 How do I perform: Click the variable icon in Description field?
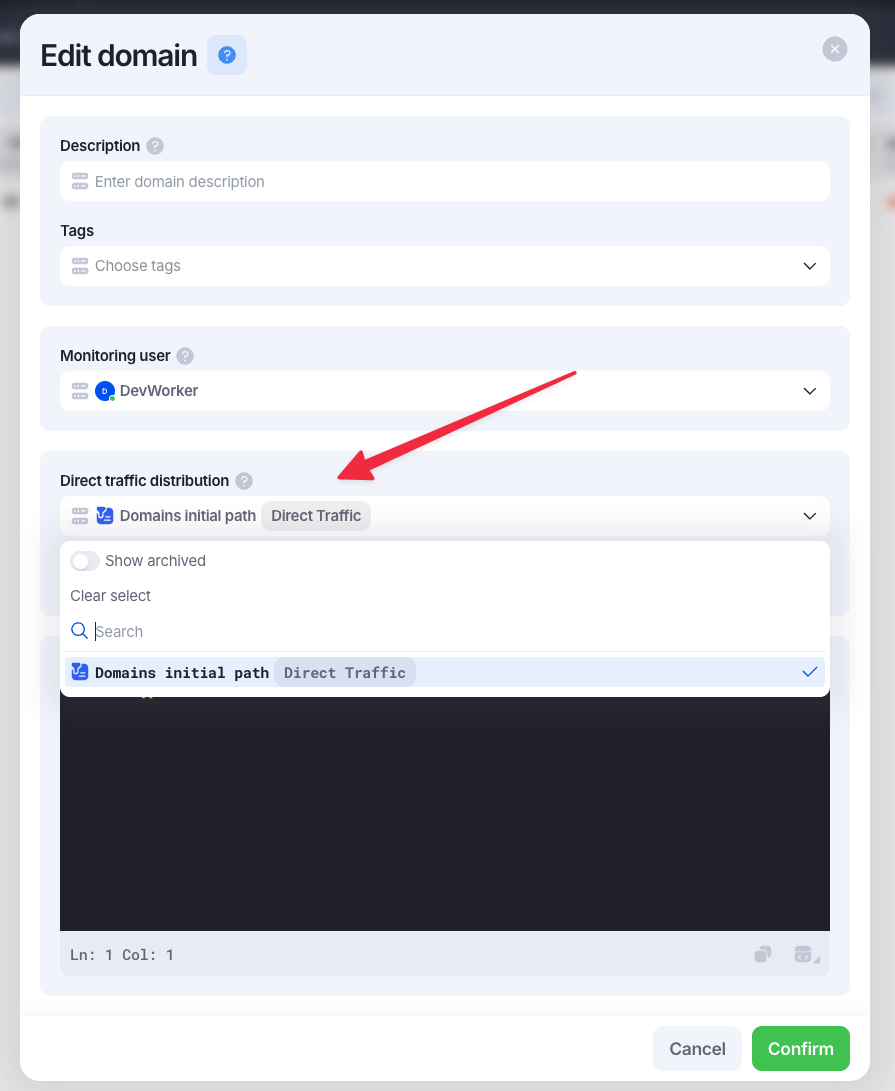[80, 182]
